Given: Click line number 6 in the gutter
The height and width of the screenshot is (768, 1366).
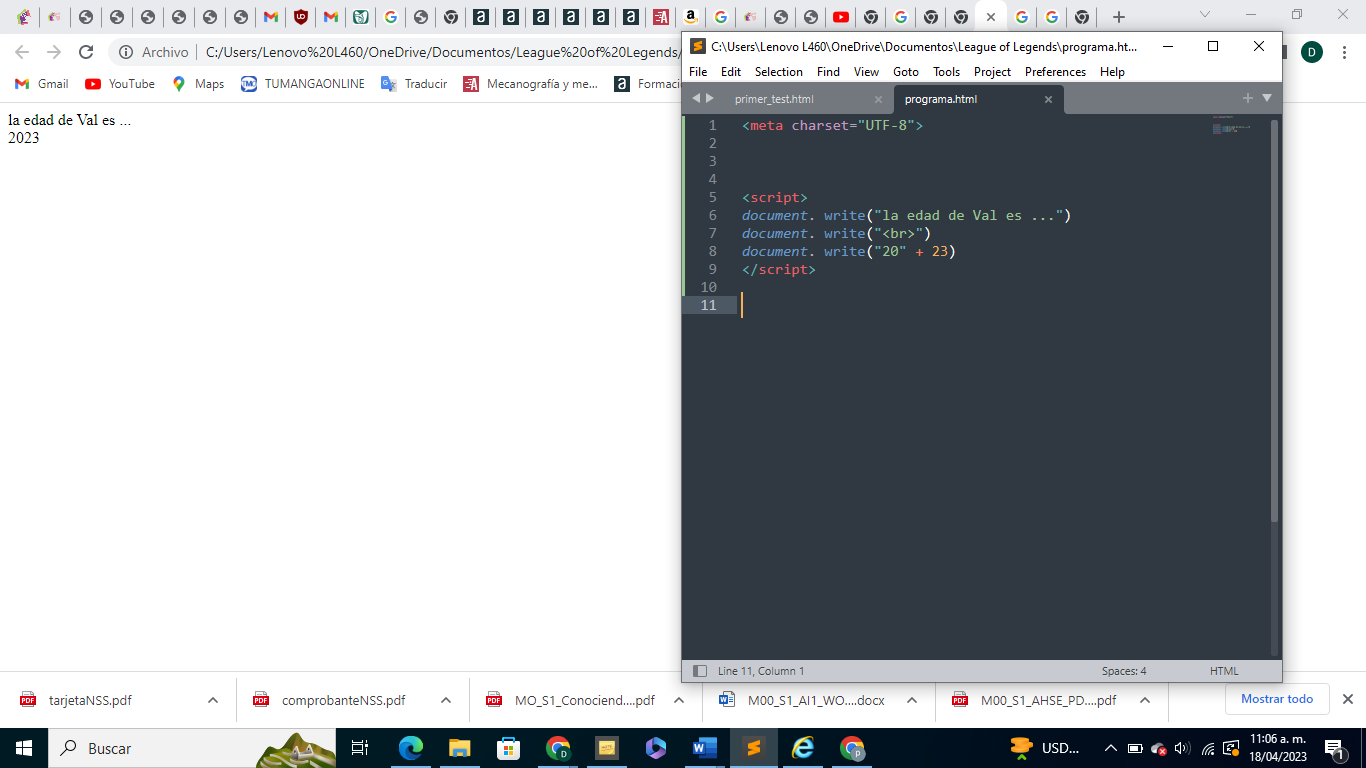Looking at the screenshot, I should [712, 215].
